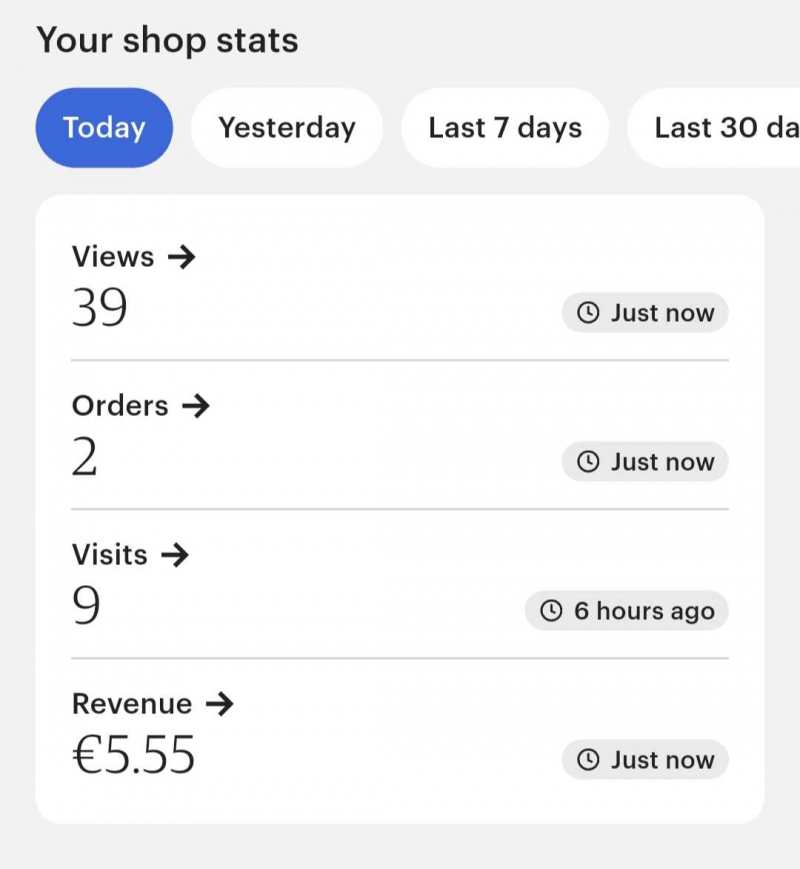Click the arrow icon next to Orders
This screenshot has height=869, width=800.
click(x=196, y=406)
